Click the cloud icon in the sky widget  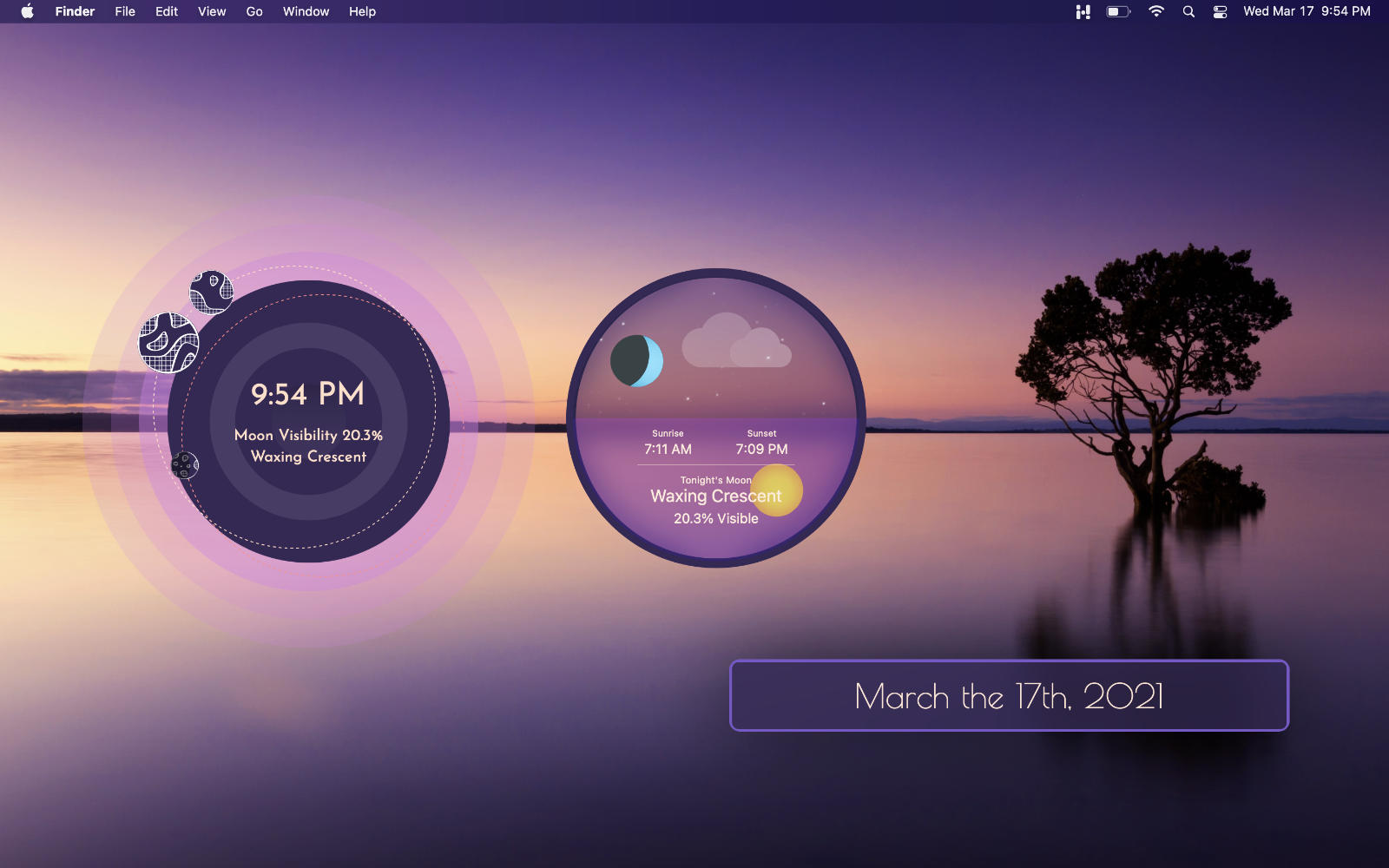pos(736,340)
